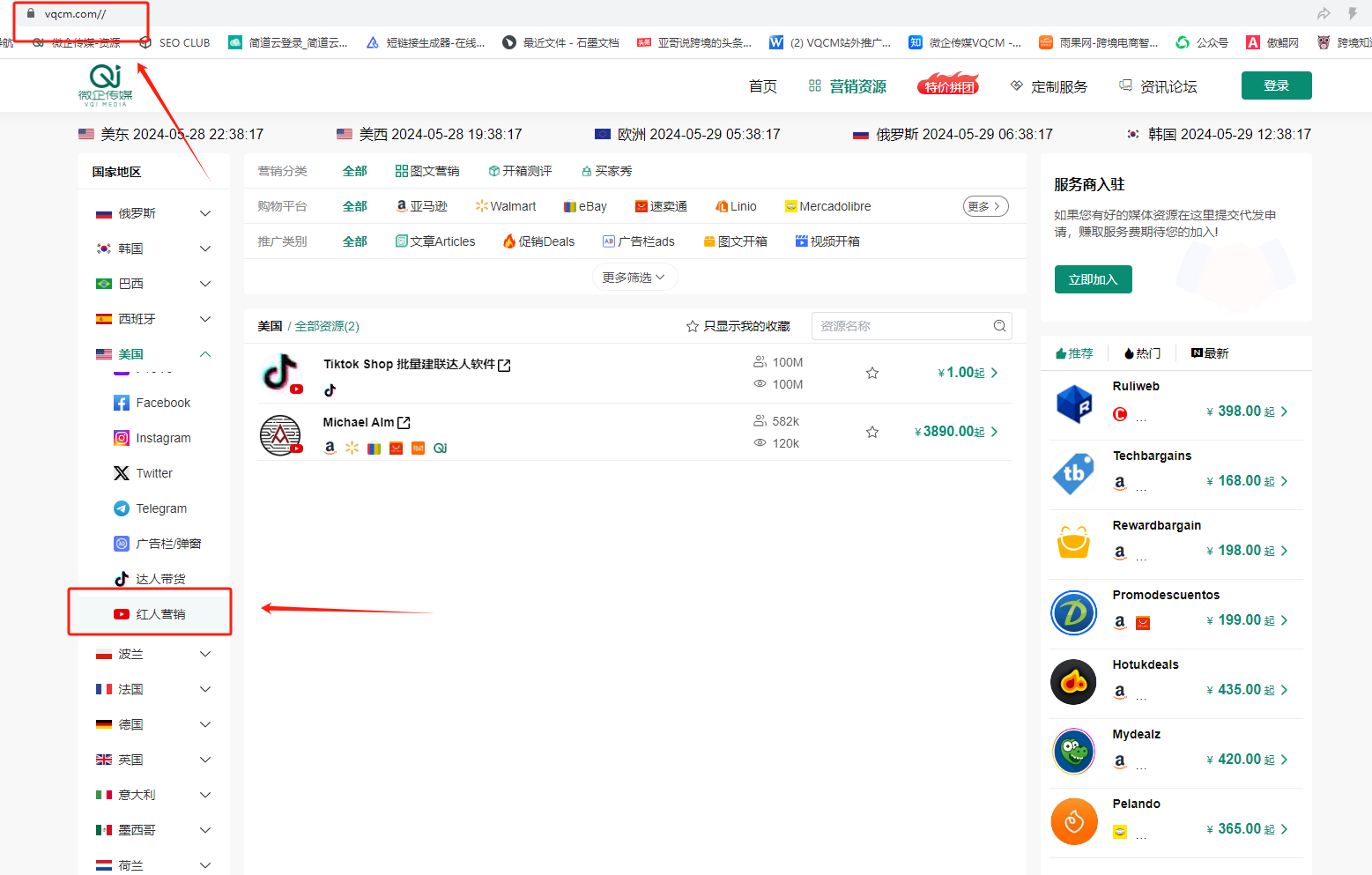
Task: Click the external link icon beside Tiktok Shop
Action: point(504,365)
